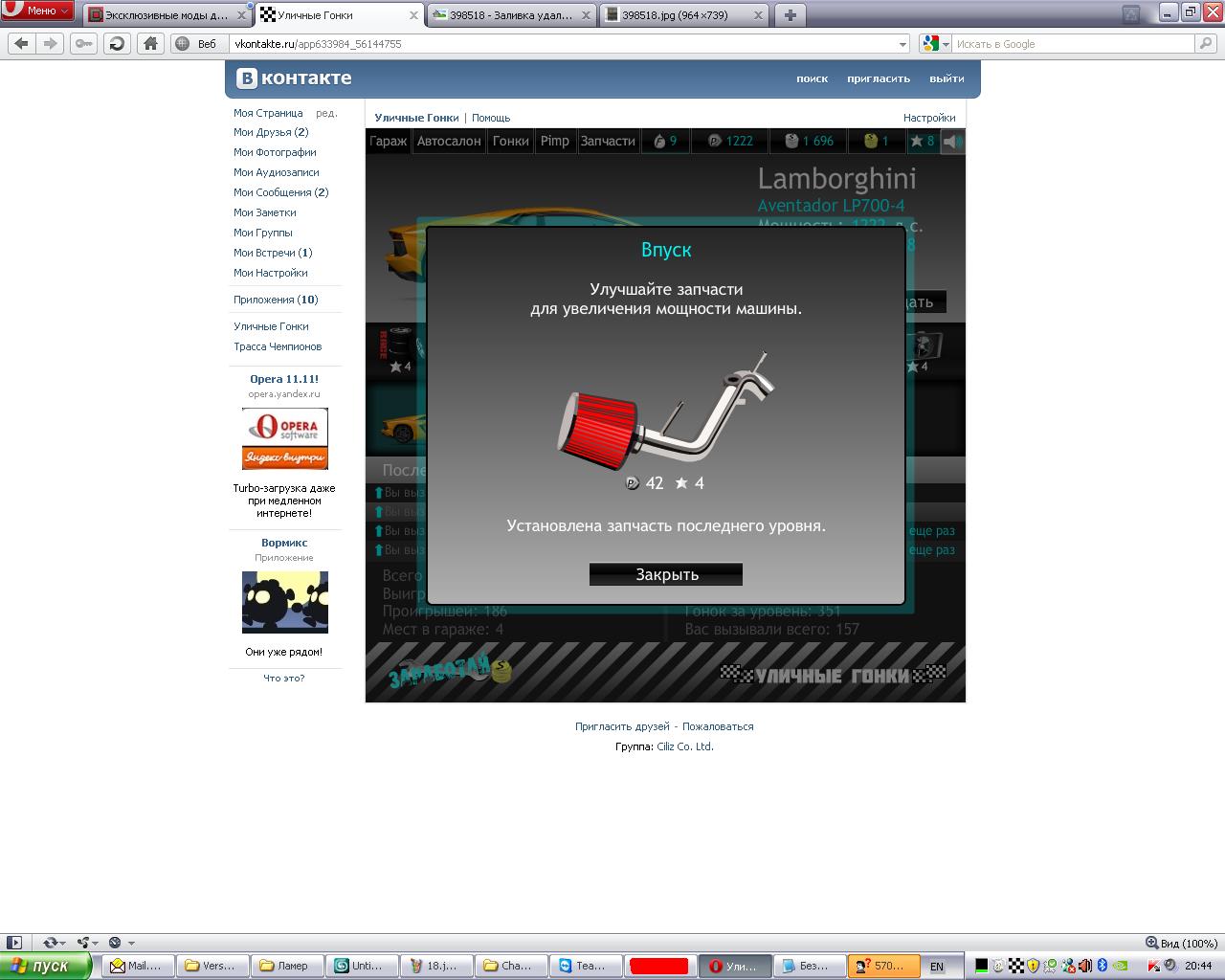Click the Opera Software ad banner image
Viewport: 1225px width, 980px height.
click(x=284, y=439)
